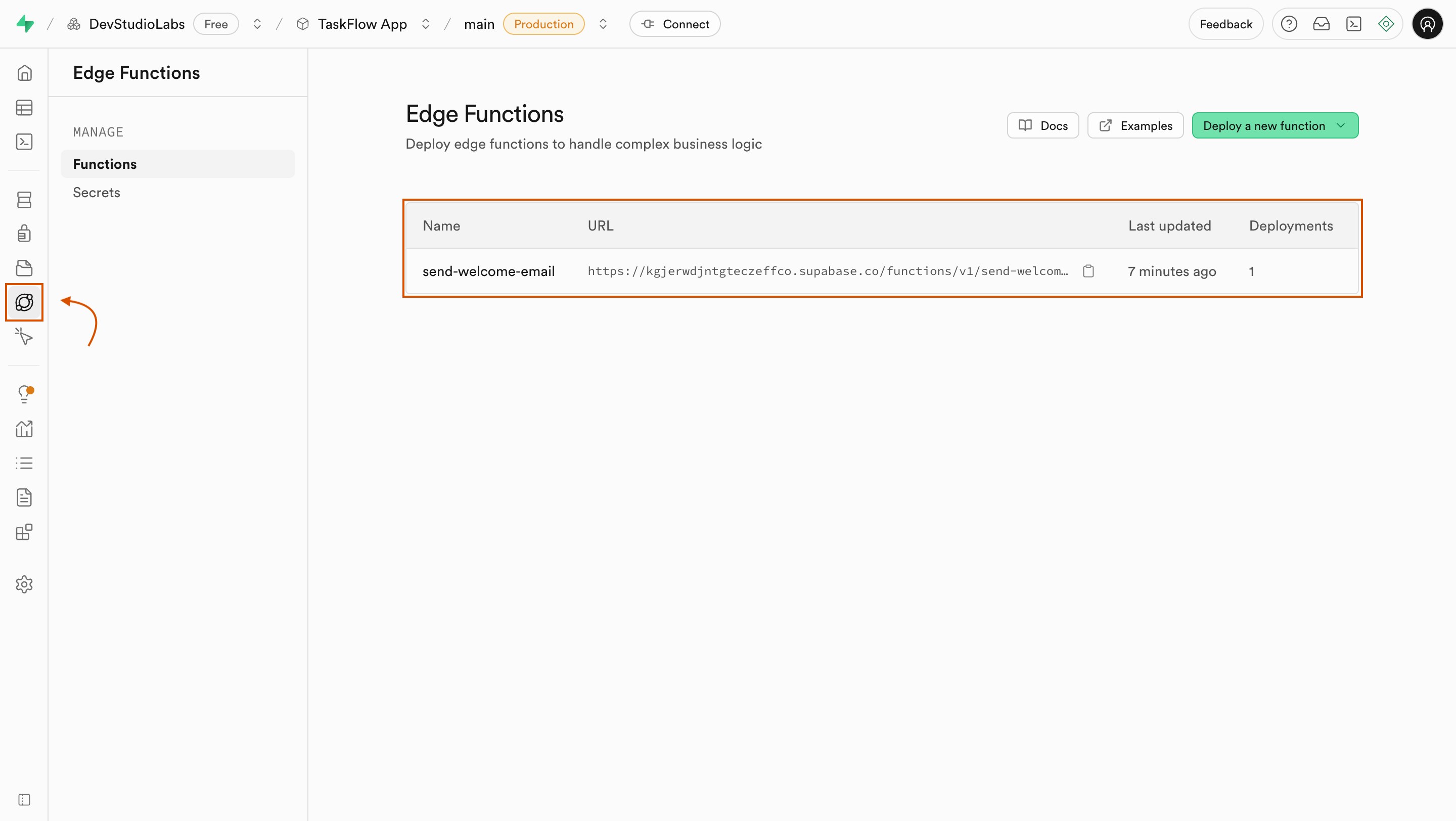Click the Connect button
The width and height of the screenshot is (1456, 821).
tap(674, 24)
